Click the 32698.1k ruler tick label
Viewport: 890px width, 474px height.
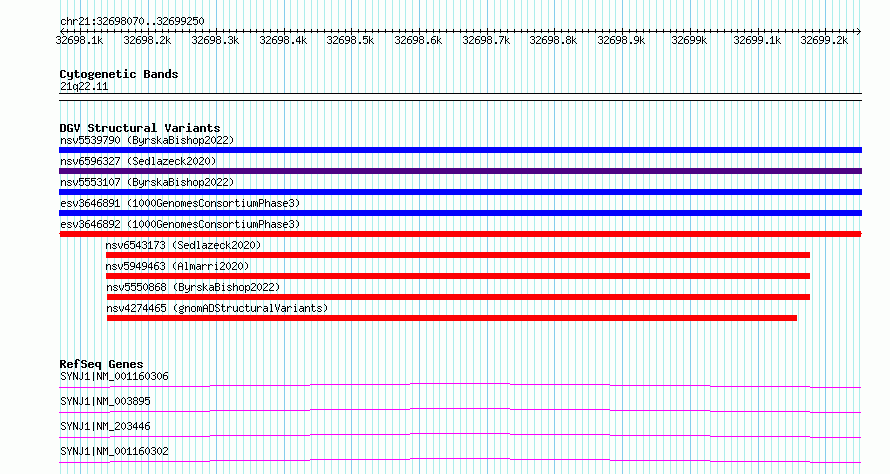[79, 40]
